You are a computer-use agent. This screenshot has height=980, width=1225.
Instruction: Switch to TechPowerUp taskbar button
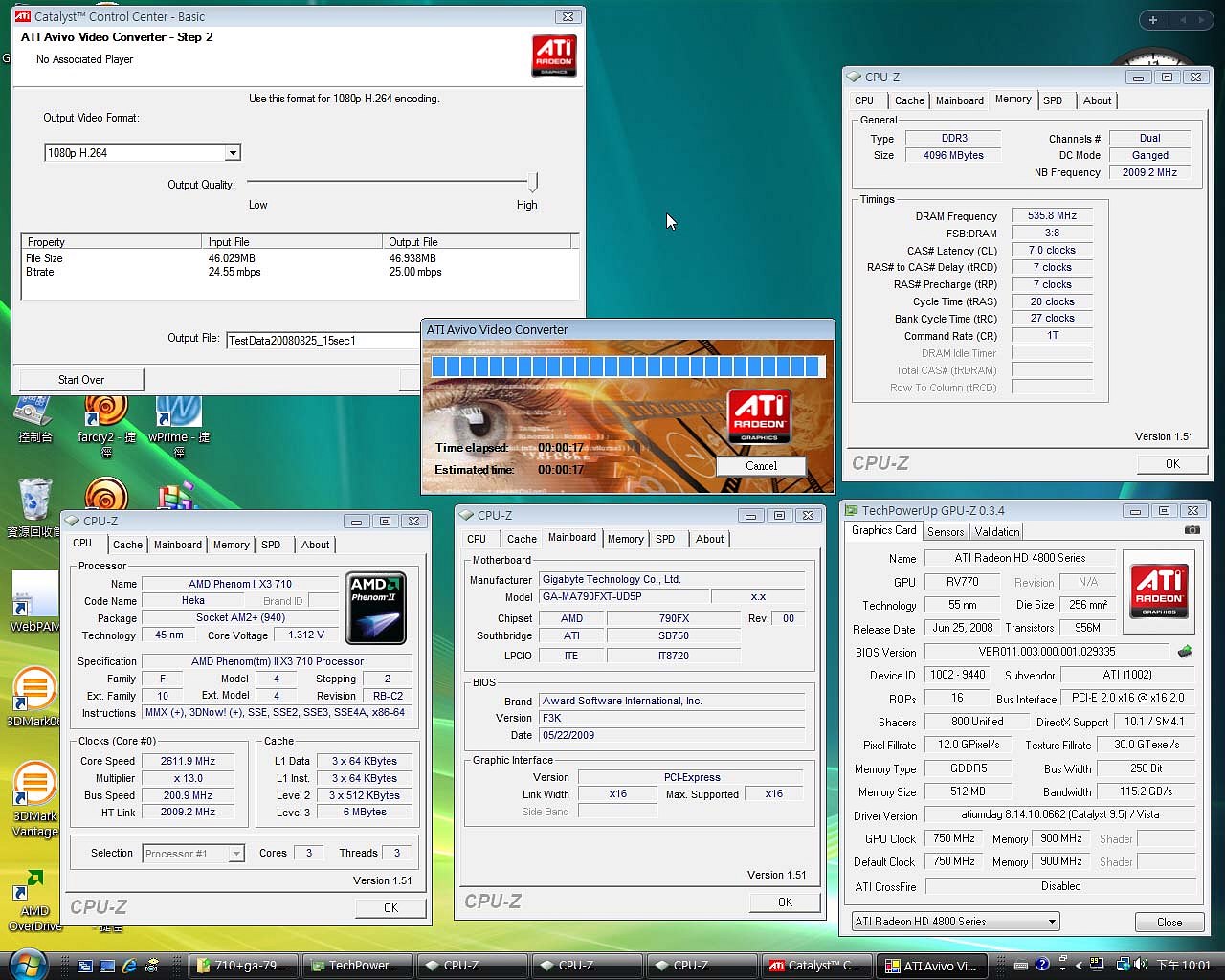coord(358,965)
